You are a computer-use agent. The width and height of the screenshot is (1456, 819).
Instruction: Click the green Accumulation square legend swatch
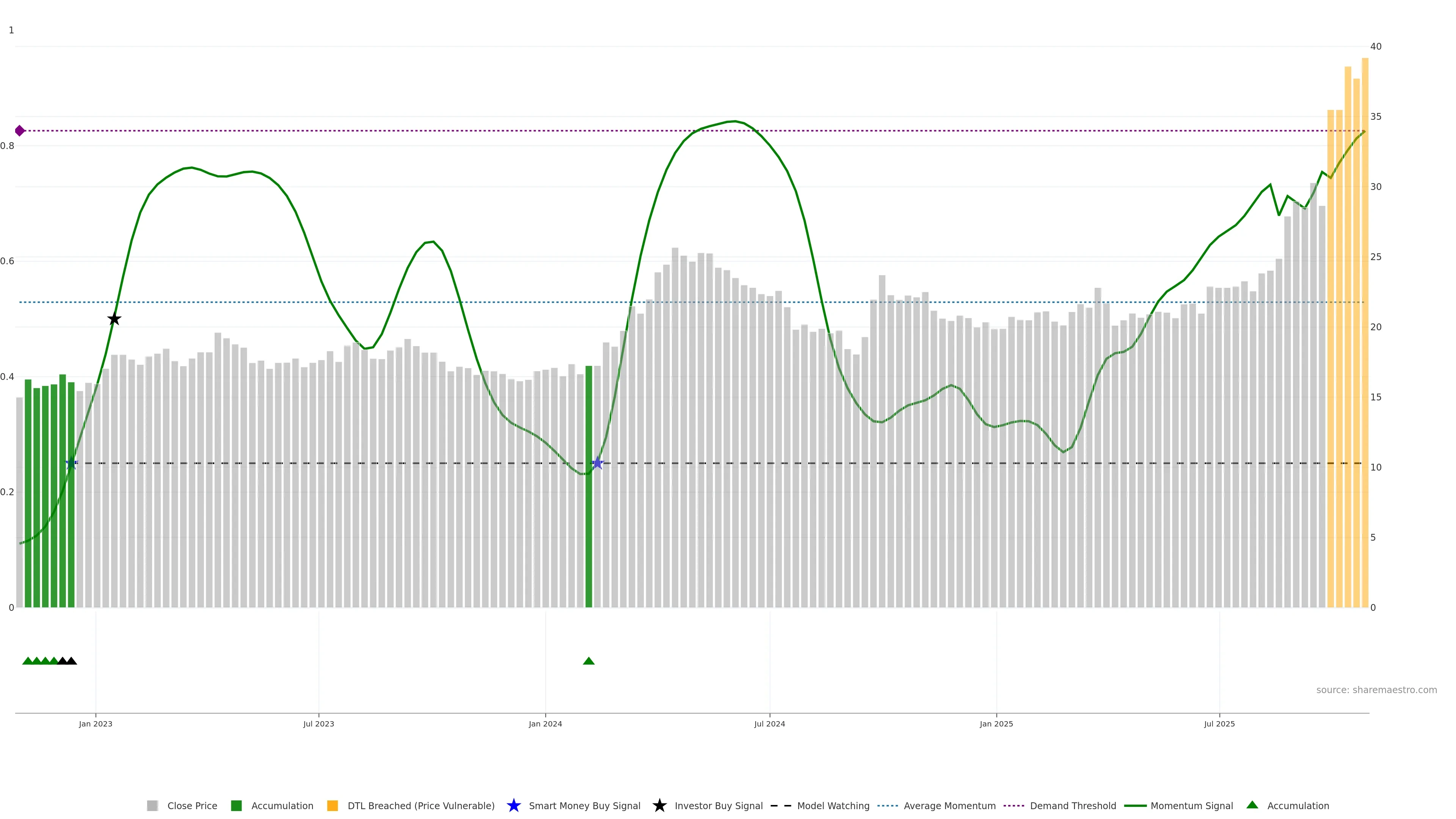pos(236,805)
